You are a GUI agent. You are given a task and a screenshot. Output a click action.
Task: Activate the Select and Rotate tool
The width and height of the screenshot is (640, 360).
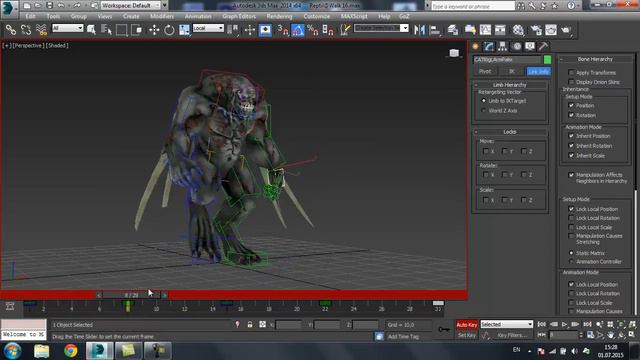pos(169,30)
